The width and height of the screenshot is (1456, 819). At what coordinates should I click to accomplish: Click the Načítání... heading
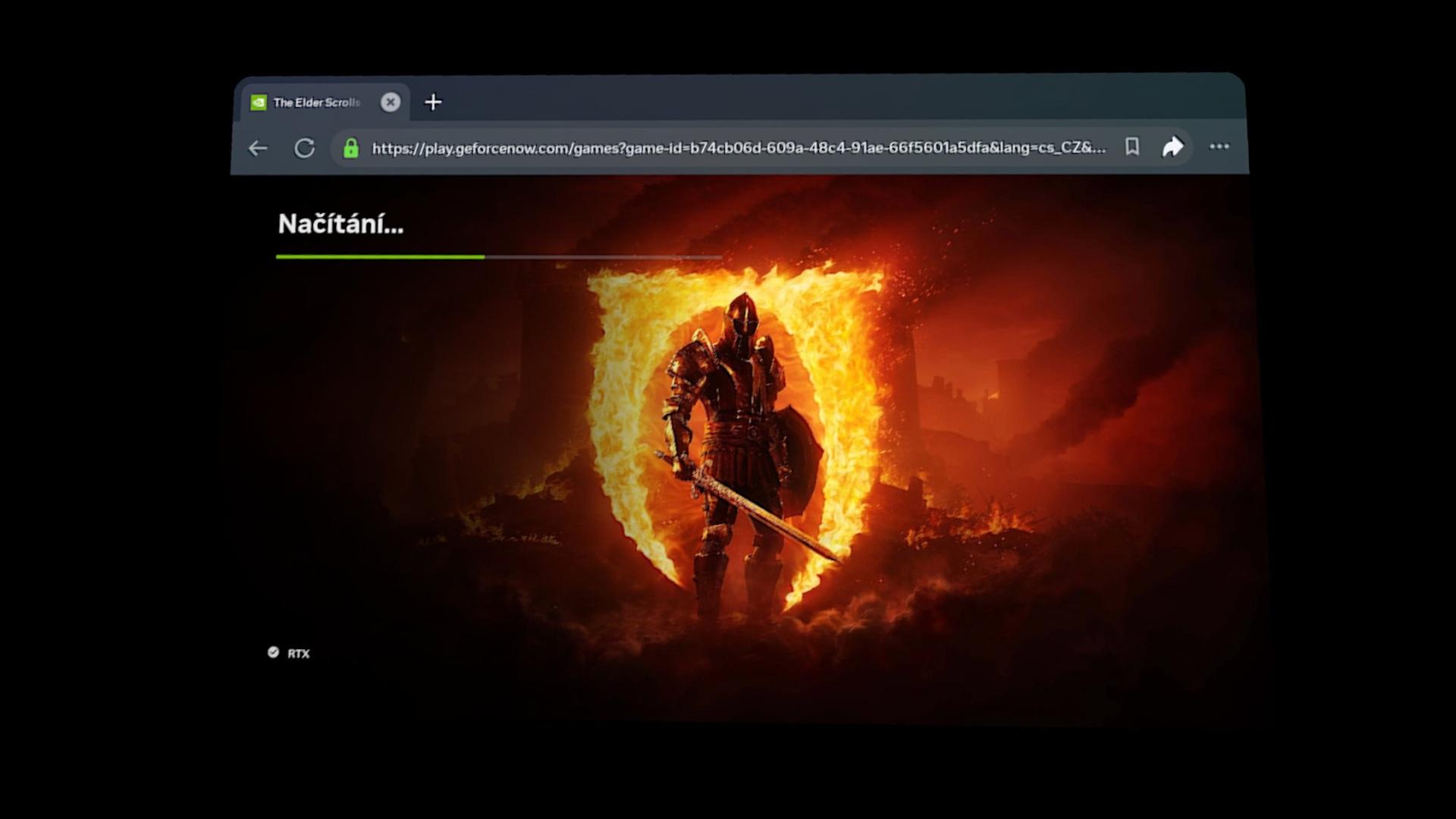click(340, 224)
